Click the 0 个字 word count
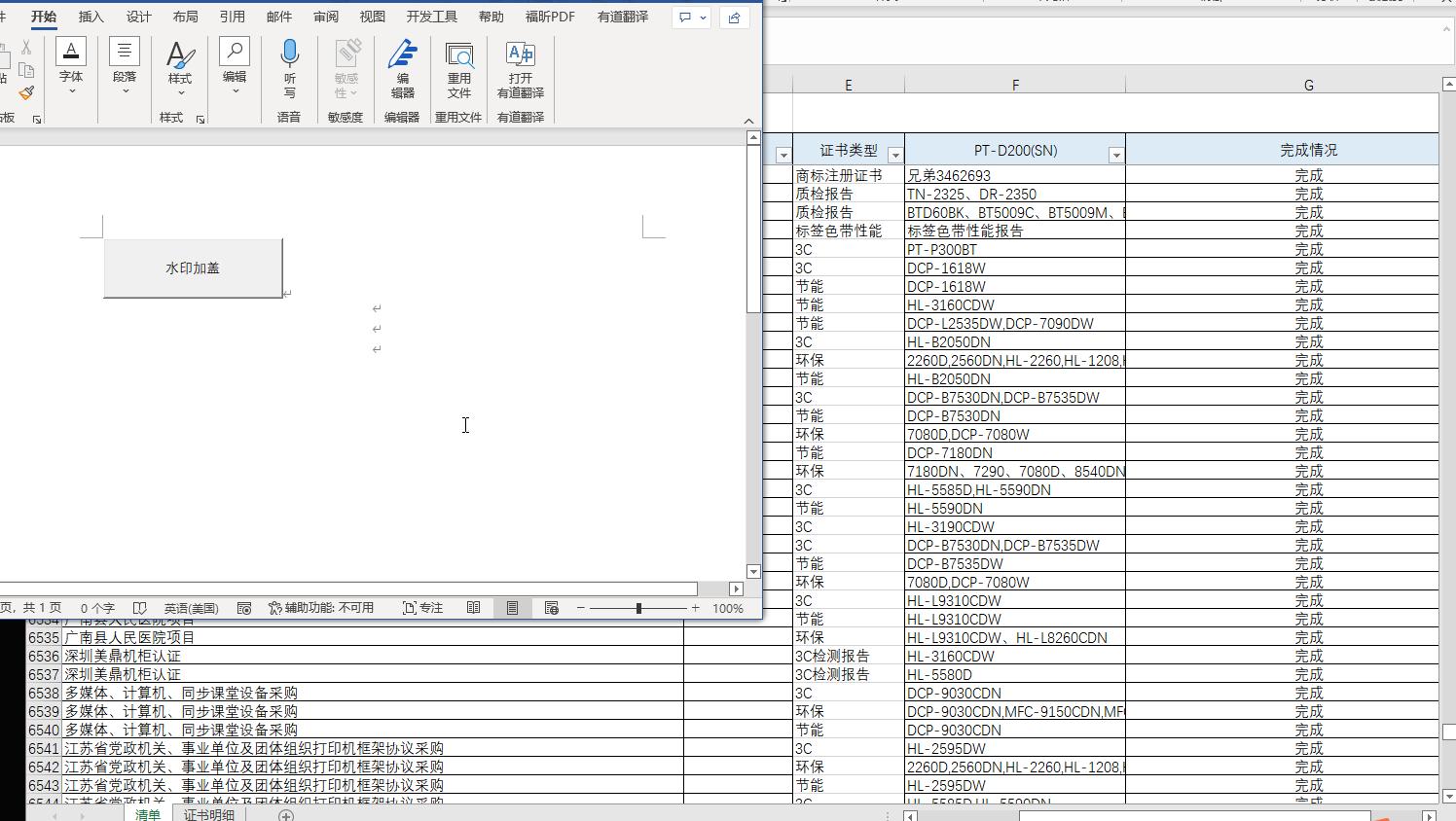This screenshot has height=821, width=1456. click(x=97, y=608)
